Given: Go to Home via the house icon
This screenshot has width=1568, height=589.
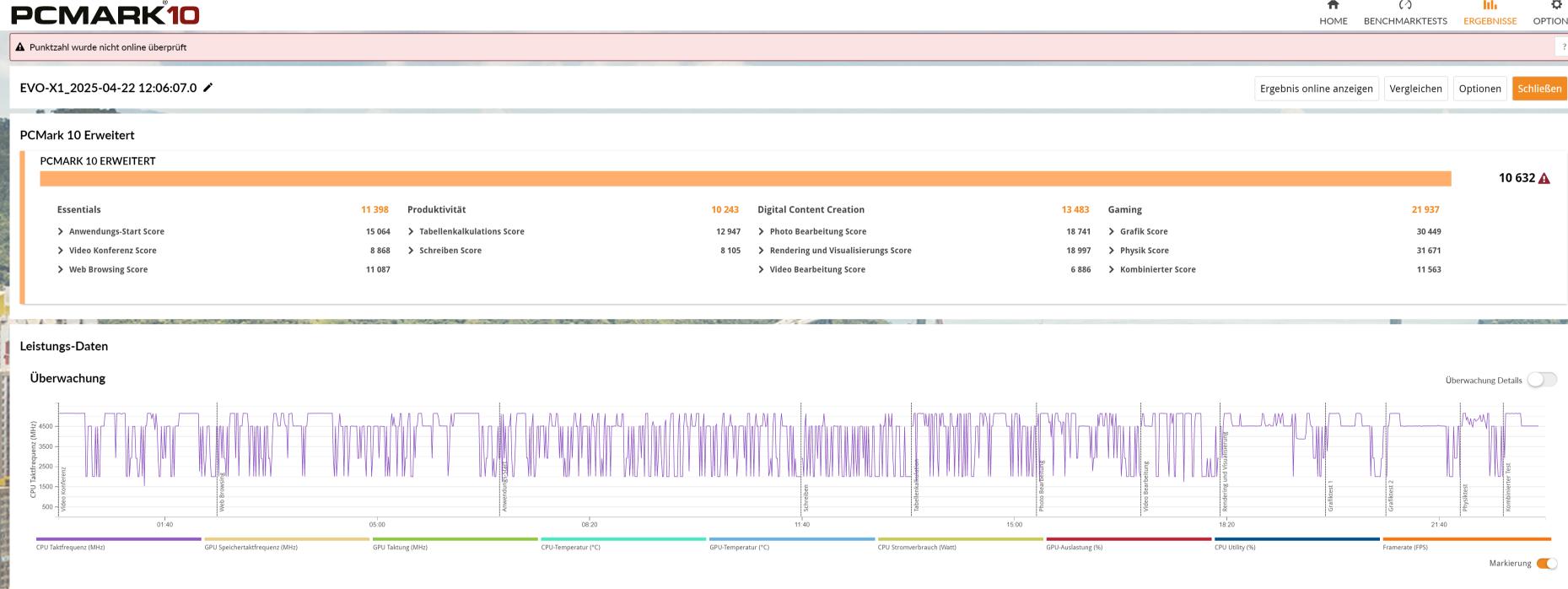Looking at the screenshot, I should pyautogui.click(x=1333, y=5).
